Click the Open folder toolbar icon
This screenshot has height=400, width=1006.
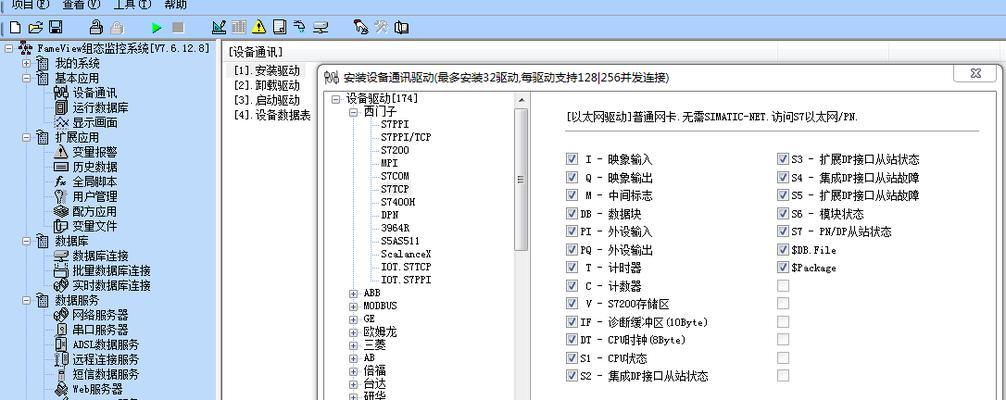pyautogui.click(x=36, y=27)
